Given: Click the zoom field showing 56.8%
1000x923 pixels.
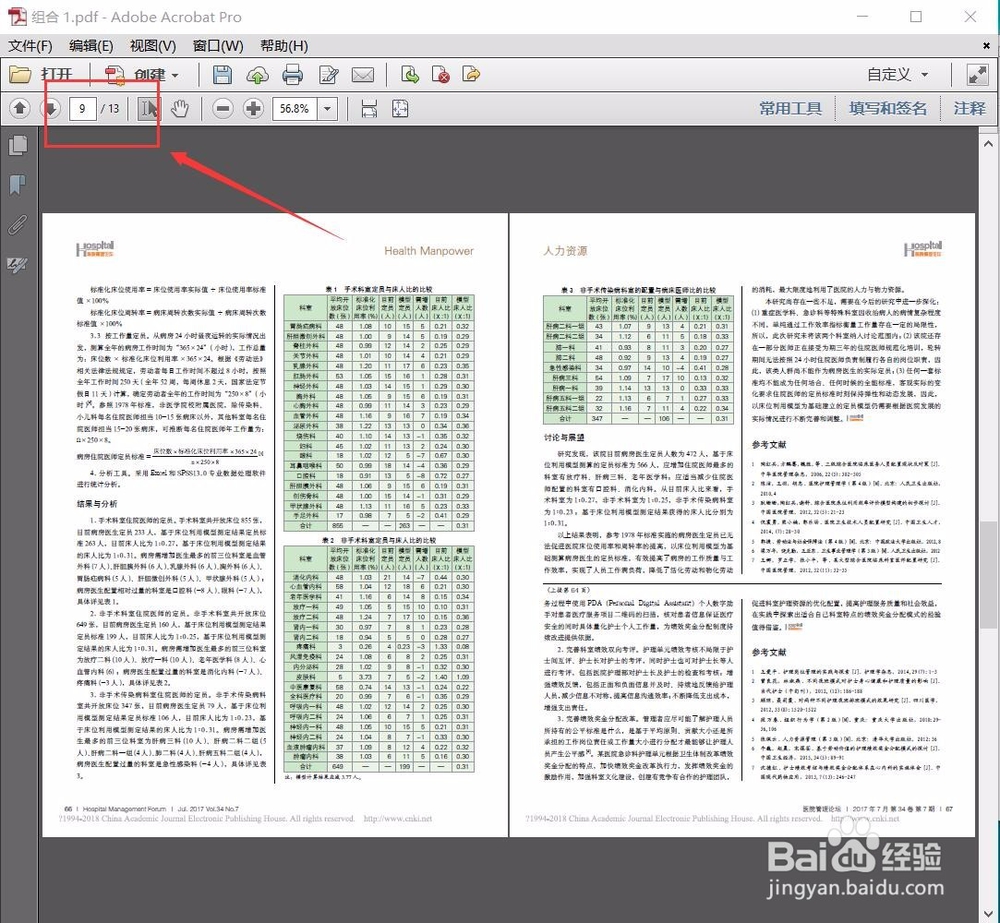Looking at the screenshot, I should [295, 108].
